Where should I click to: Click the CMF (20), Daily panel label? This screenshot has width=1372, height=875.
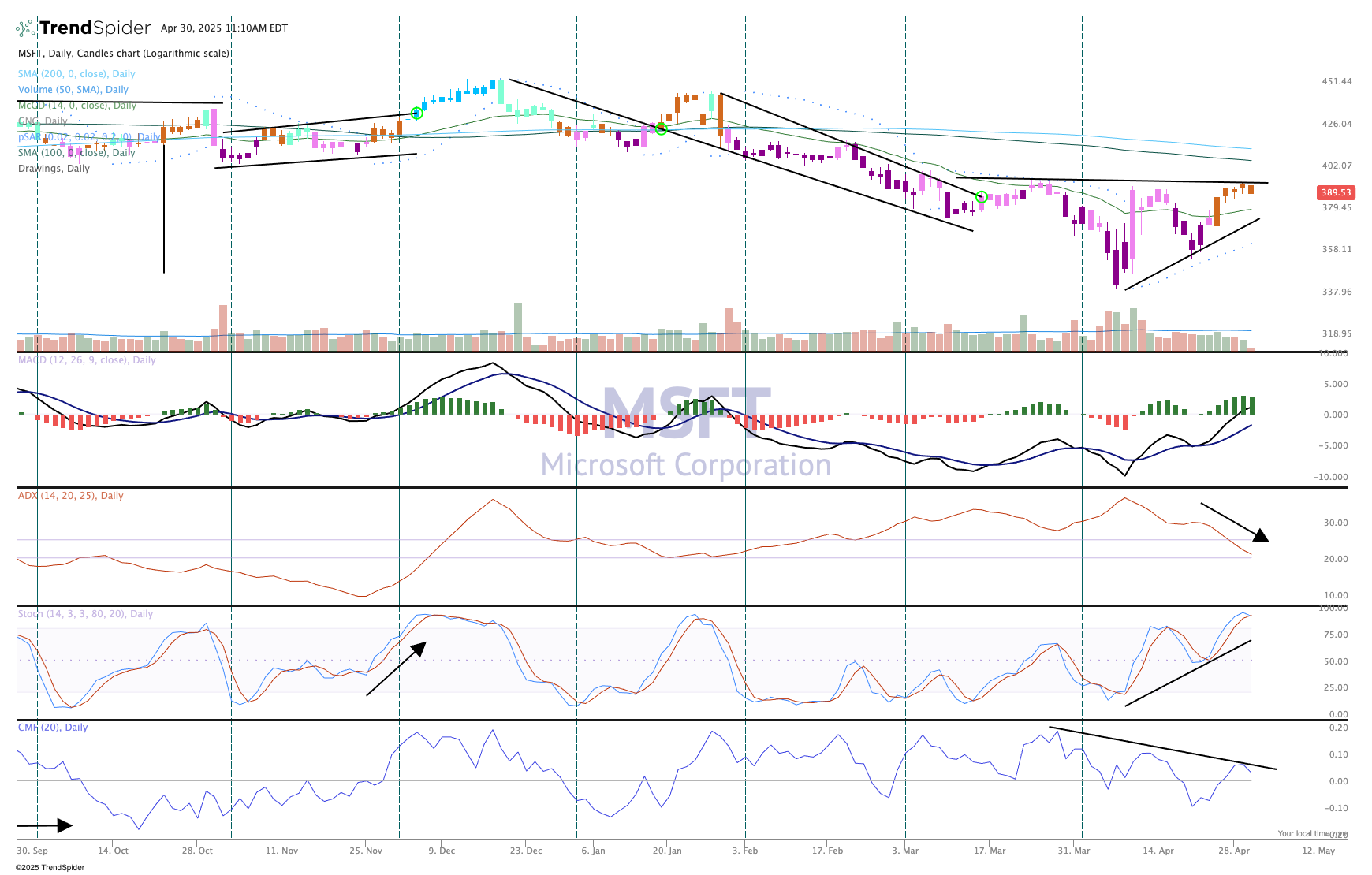pos(53,728)
